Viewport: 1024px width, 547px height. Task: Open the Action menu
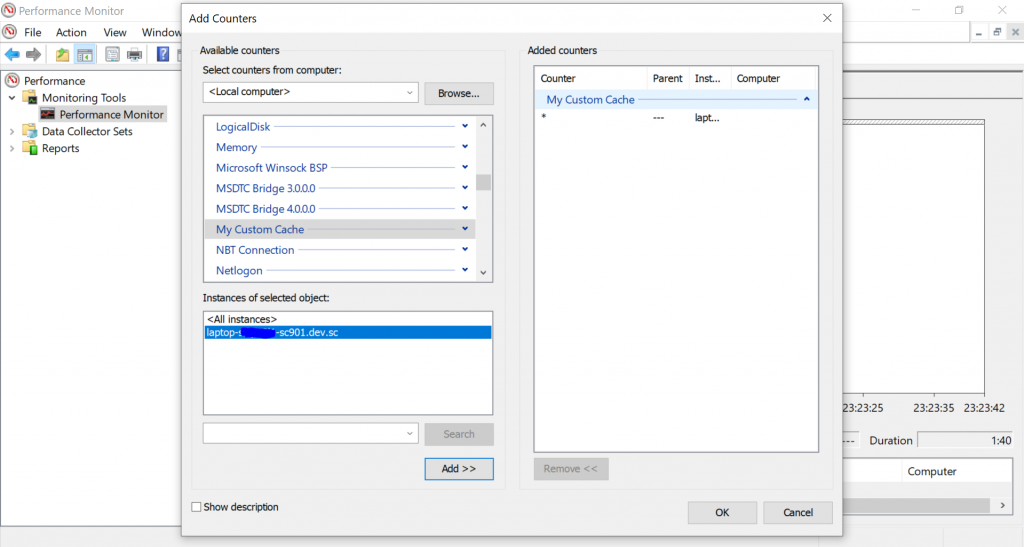[71, 32]
